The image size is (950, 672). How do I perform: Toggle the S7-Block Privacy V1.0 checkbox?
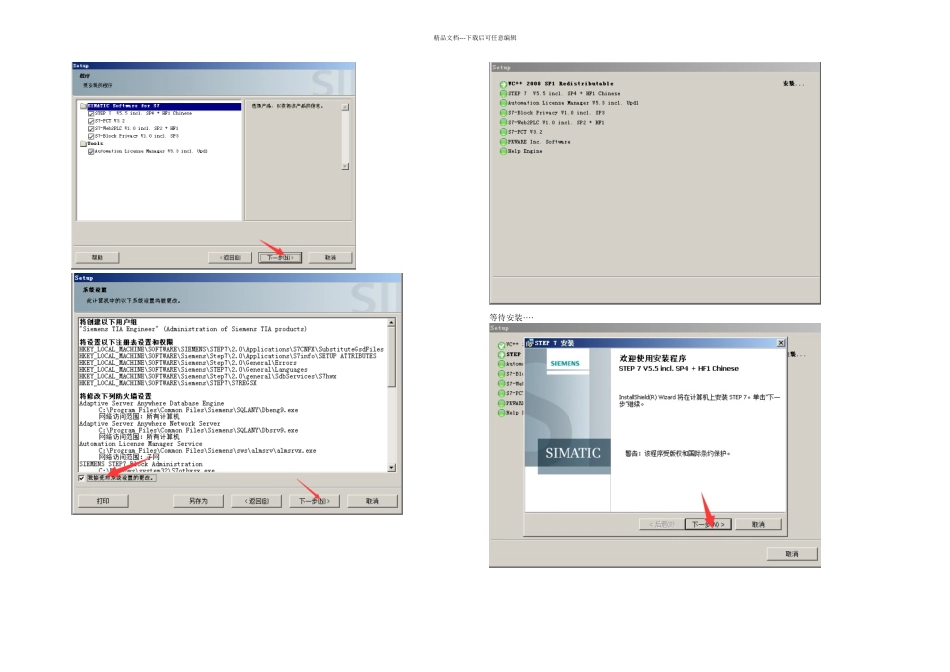pyautogui.click(x=91, y=136)
